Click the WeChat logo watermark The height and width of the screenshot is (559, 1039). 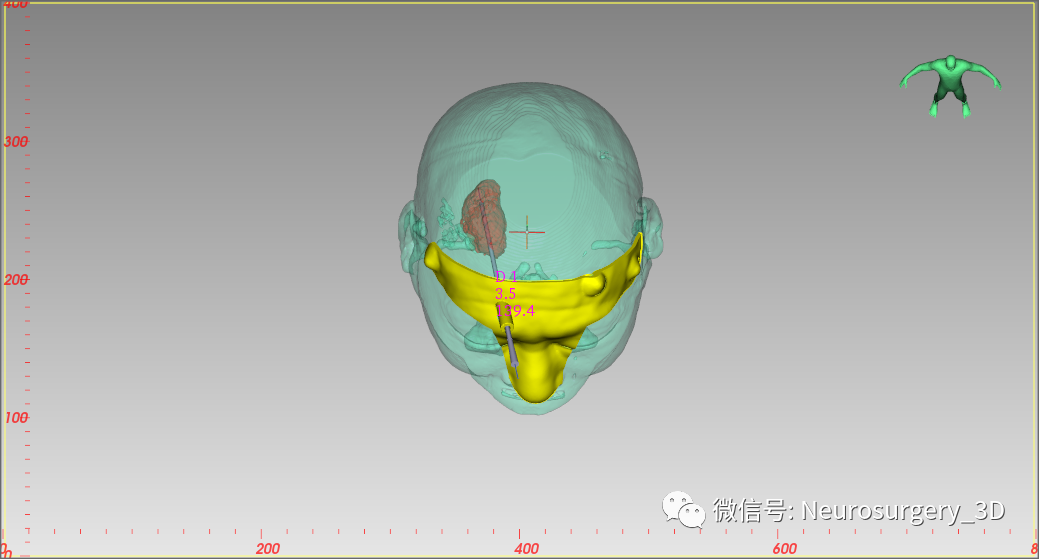[x=681, y=509]
